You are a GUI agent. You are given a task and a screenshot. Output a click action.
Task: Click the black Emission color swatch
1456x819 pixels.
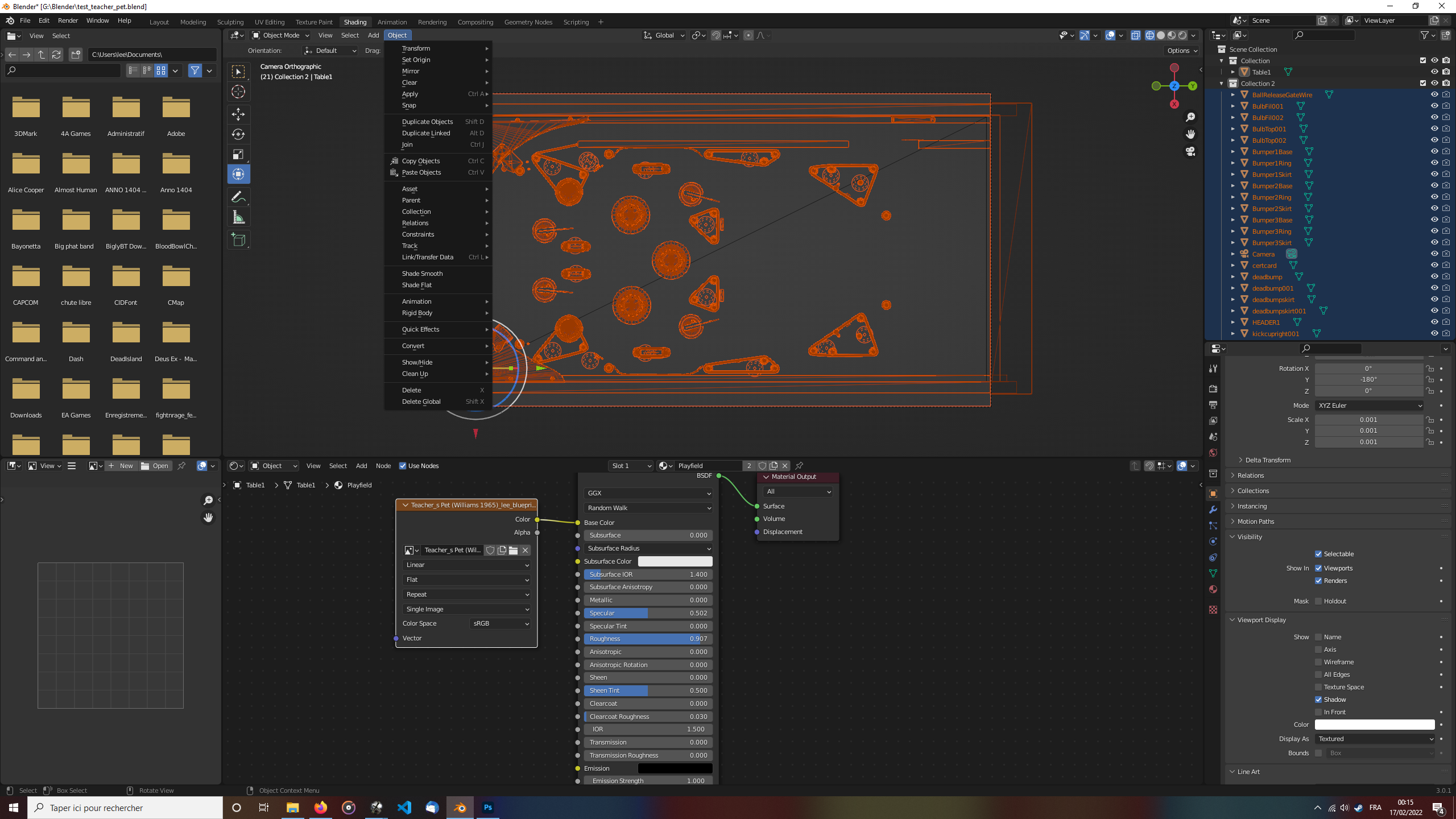(675, 768)
